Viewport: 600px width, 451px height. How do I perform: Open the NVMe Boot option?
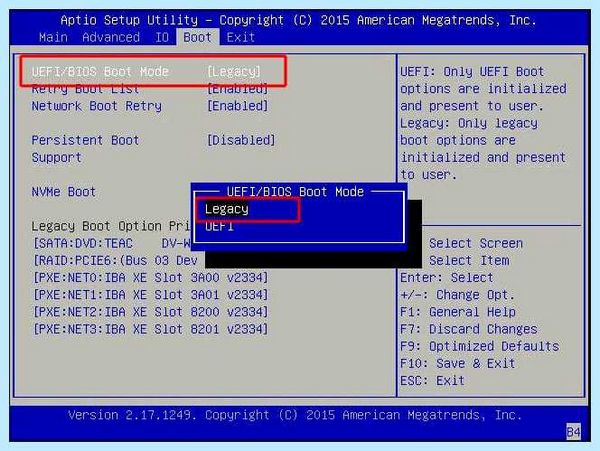click(64, 192)
